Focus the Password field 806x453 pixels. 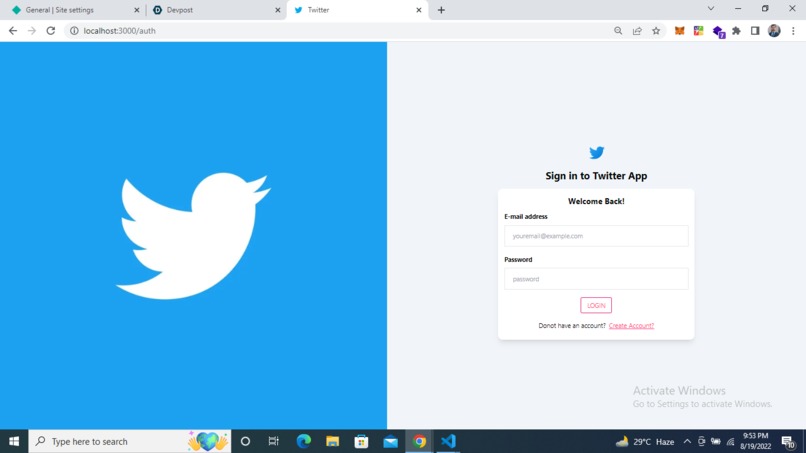(596, 279)
